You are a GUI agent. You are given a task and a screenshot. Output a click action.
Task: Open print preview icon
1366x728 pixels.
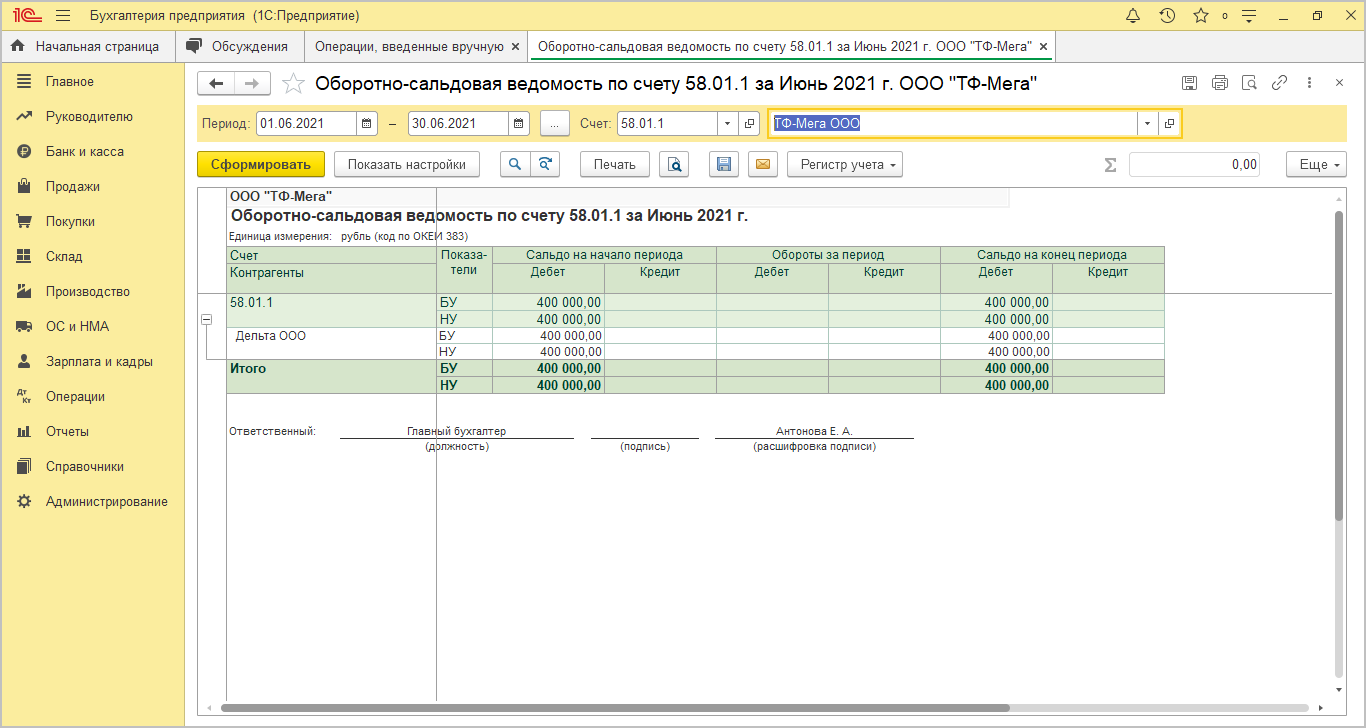point(675,165)
